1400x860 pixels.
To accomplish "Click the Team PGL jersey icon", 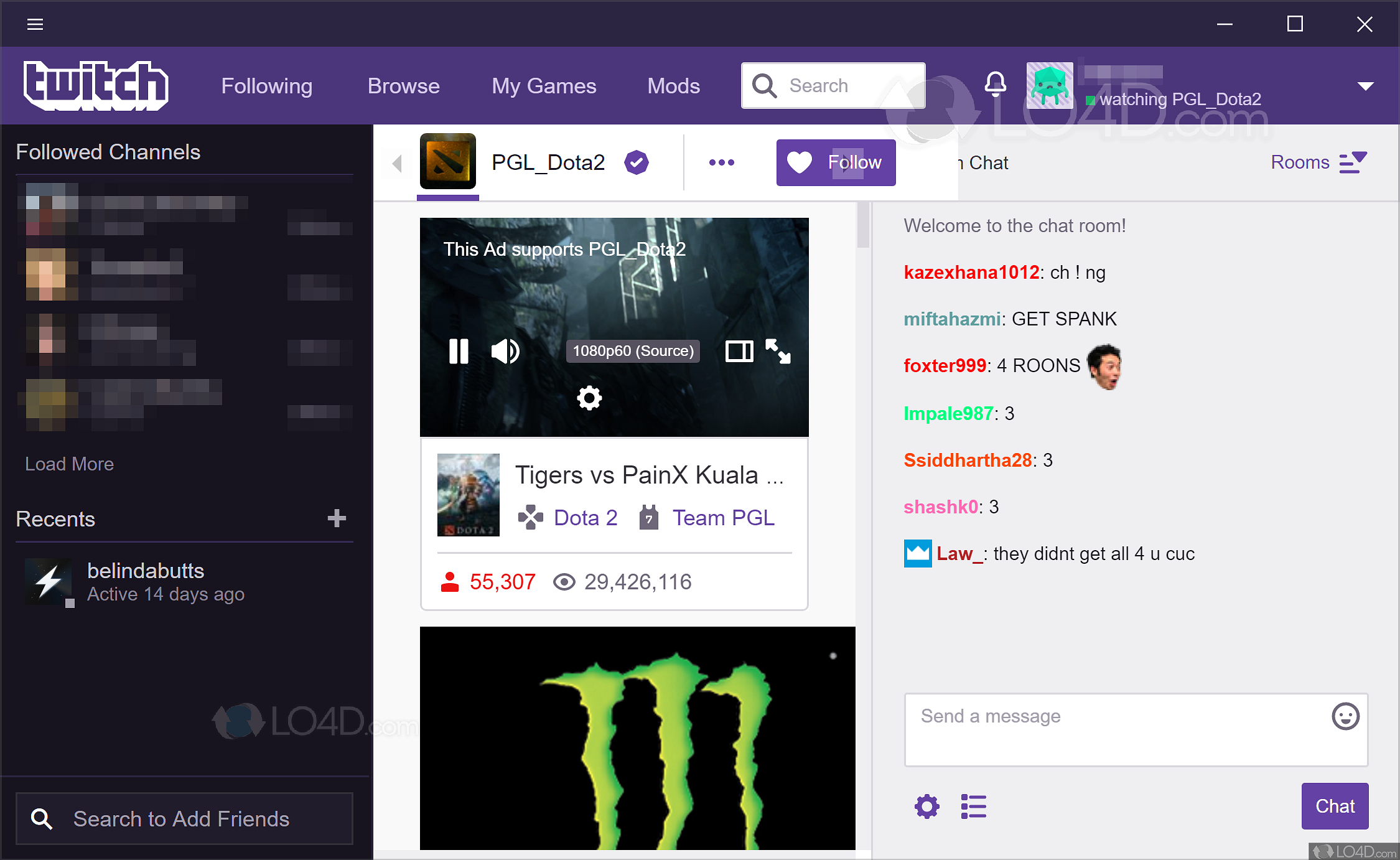I will (x=648, y=517).
